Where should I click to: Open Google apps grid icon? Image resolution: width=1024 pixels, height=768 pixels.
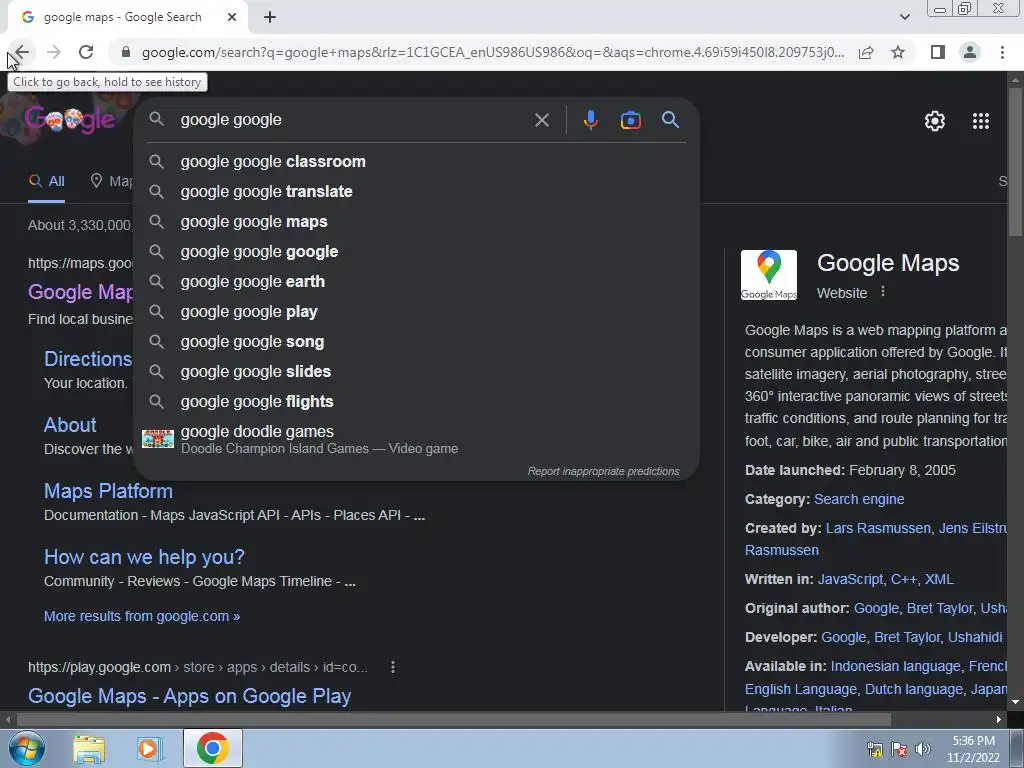(981, 121)
